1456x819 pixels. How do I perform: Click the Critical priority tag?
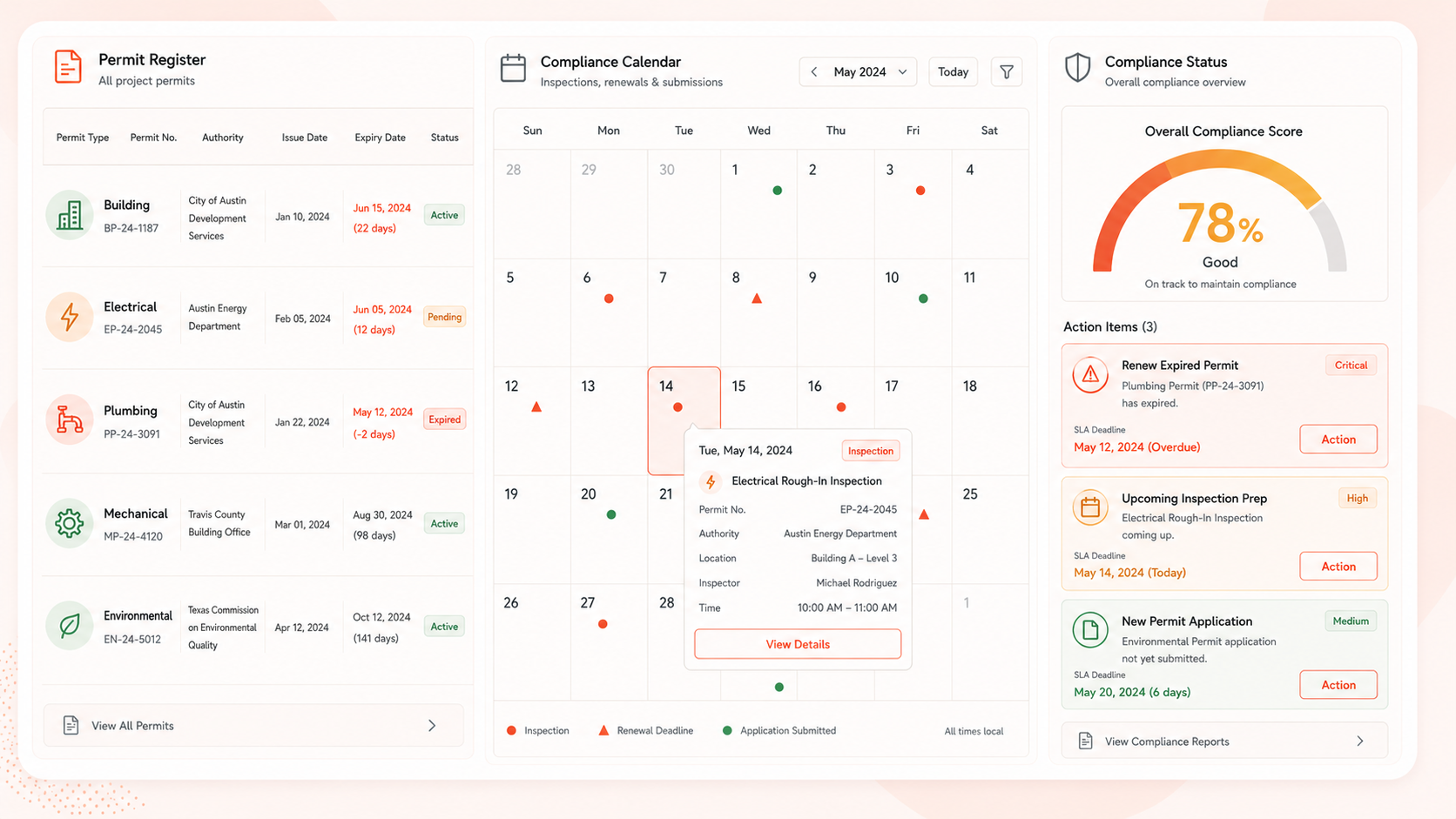(1351, 366)
